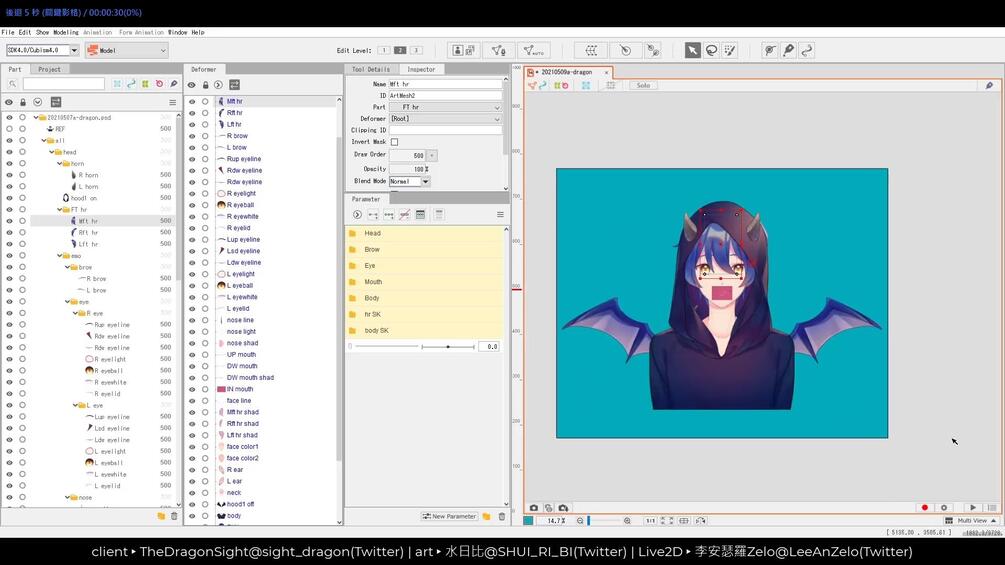Click the pin icon at canvas top right
Viewport: 1005px width, 565px height.
[989, 85]
